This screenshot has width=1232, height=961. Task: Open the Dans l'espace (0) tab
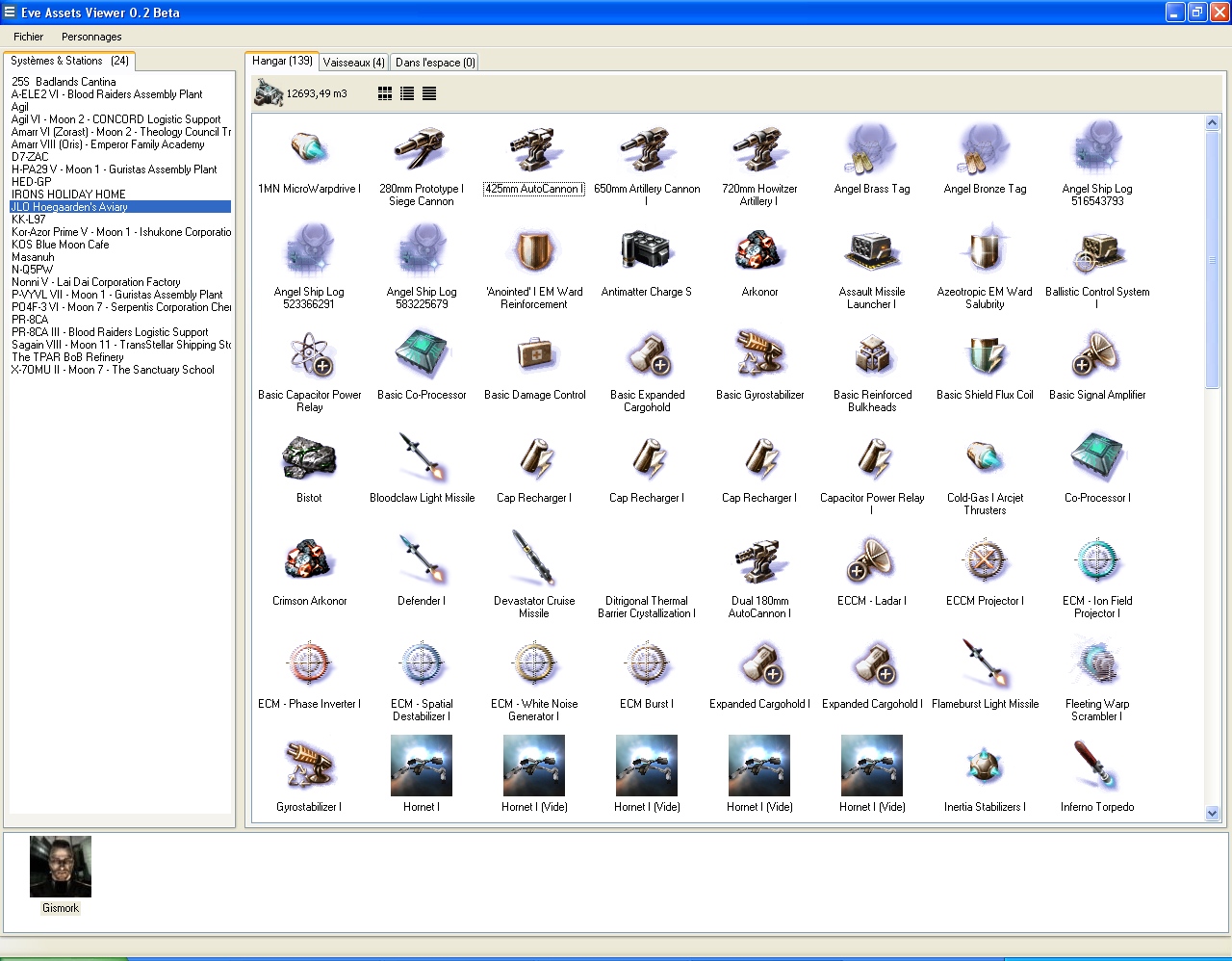click(435, 63)
